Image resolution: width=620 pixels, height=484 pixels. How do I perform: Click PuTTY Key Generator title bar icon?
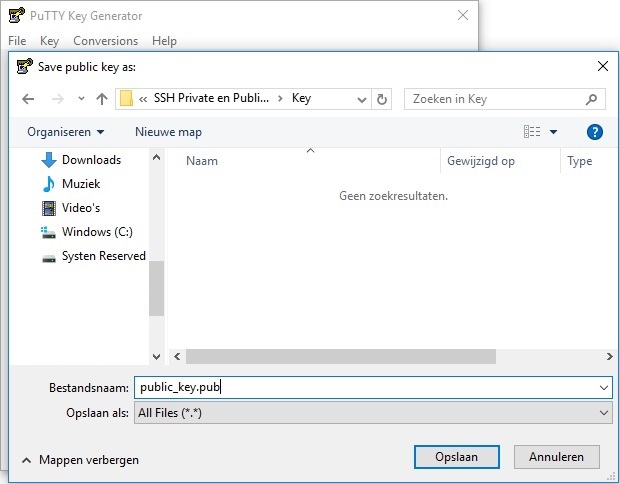coord(17,15)
